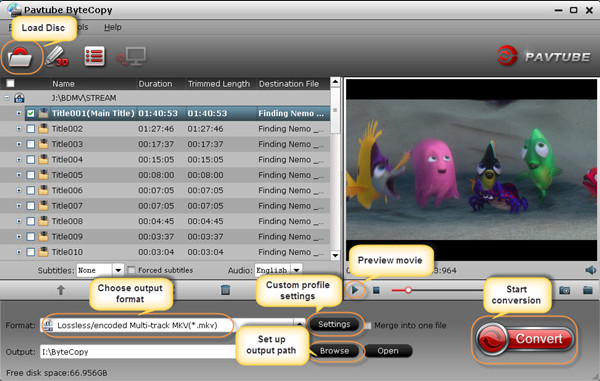Image resolution: width=600 pixels, height=381 pixels.
Task: Click the monitor search icon in toolbar
Action: [x=132, y=57]
